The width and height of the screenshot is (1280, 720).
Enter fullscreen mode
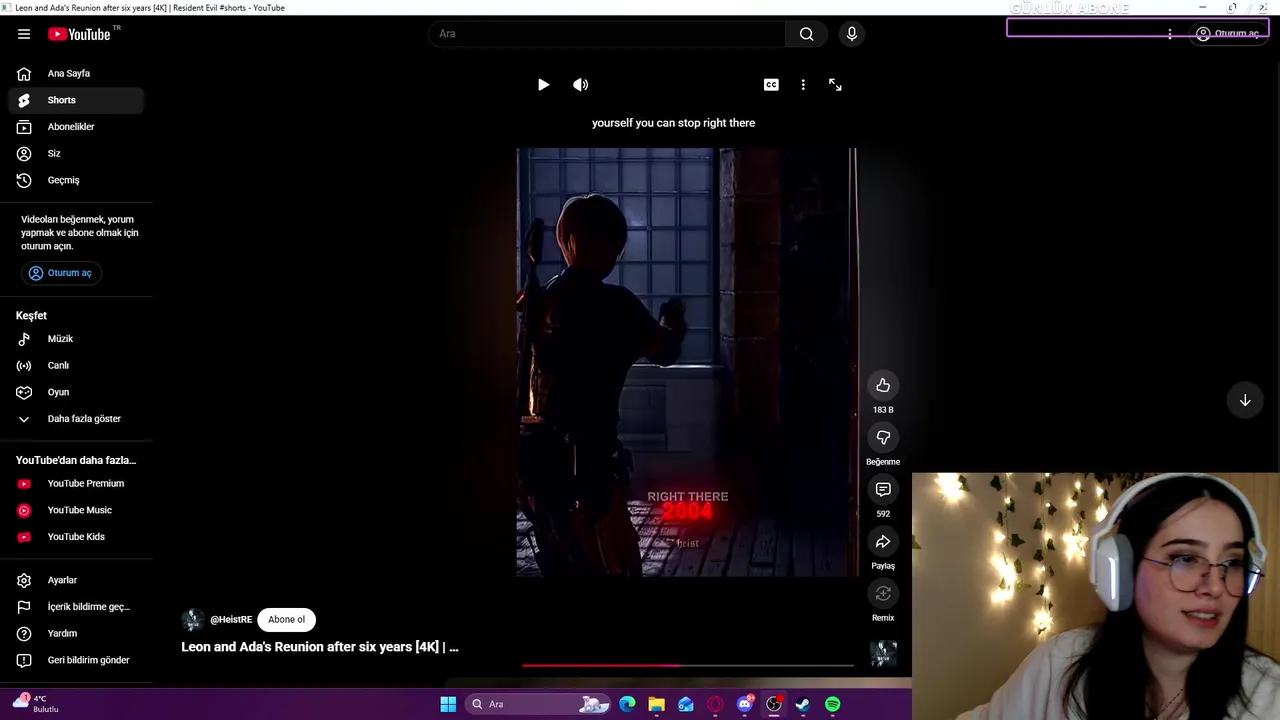(835, 85)
